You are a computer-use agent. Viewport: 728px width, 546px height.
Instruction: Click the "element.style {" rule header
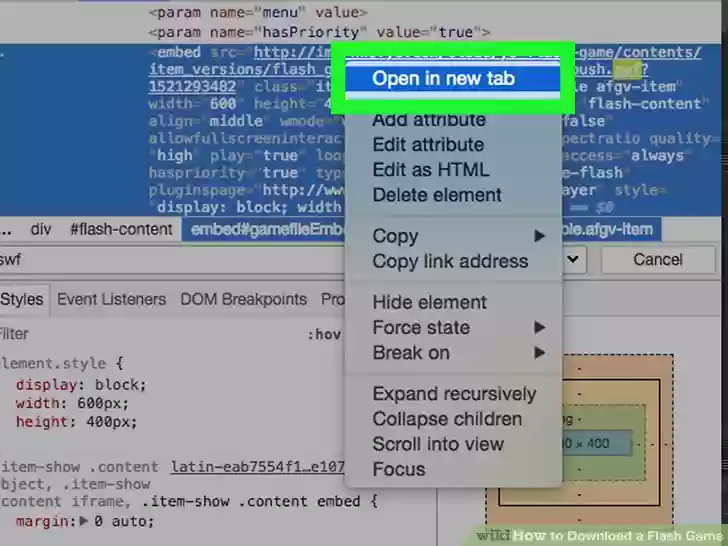(x=62, y=364)
